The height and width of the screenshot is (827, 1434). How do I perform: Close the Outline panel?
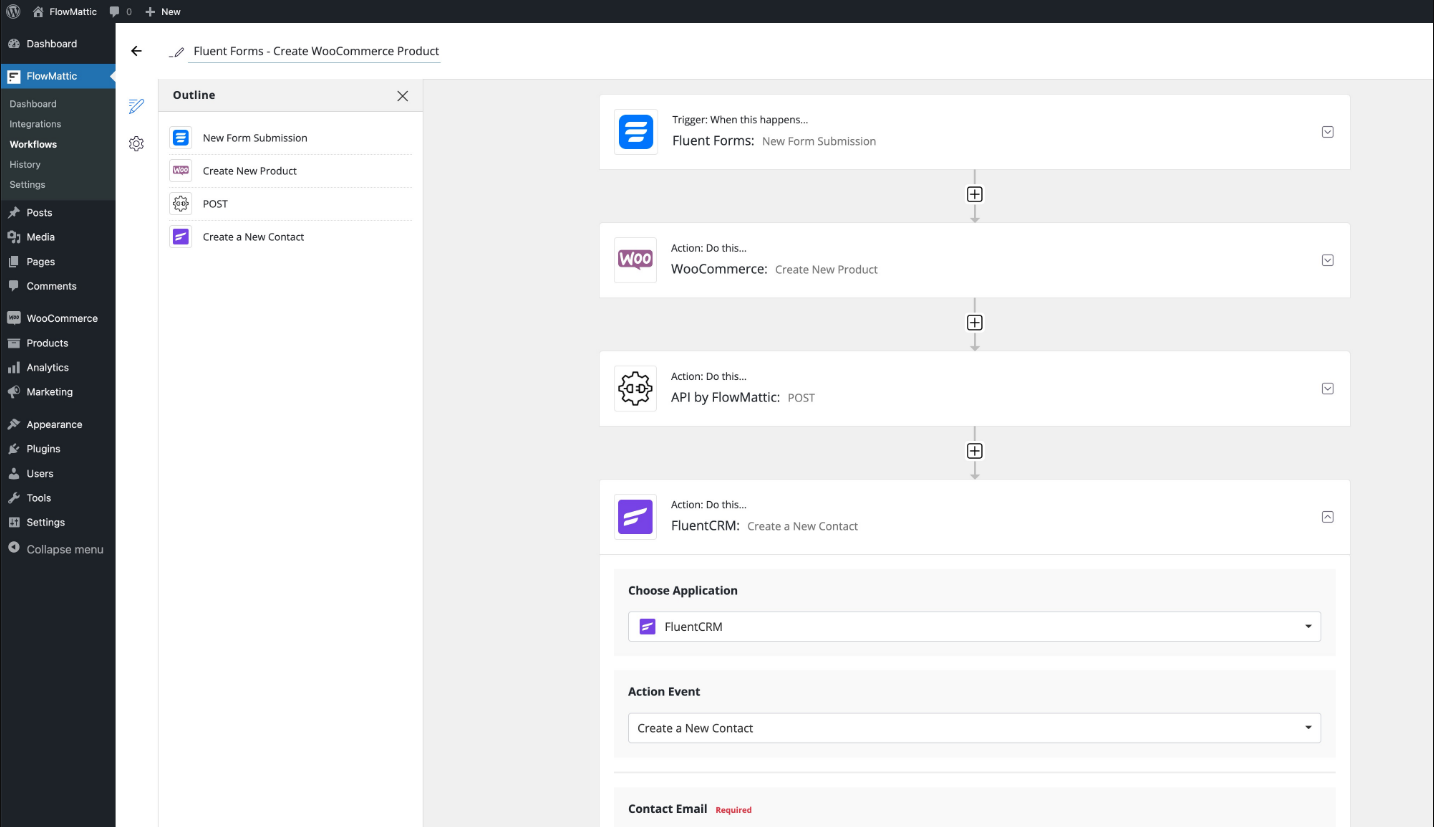point(402,96)
